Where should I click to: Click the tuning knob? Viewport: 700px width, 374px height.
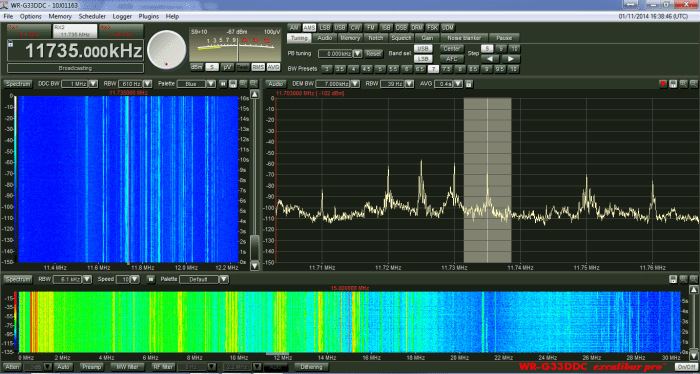tap(167, 50)
